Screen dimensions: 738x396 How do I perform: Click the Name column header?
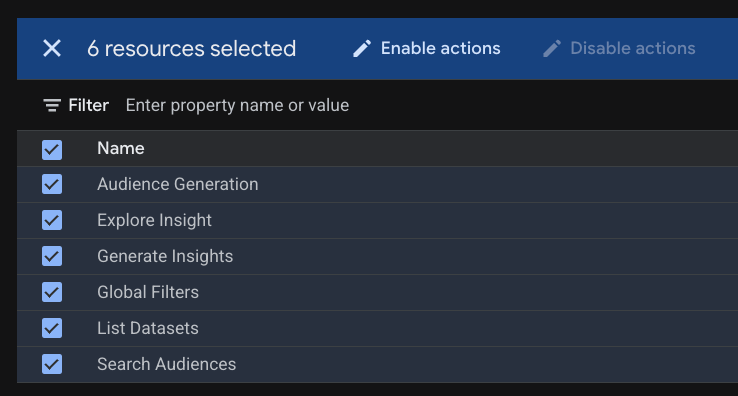click(x=120, y=148)
